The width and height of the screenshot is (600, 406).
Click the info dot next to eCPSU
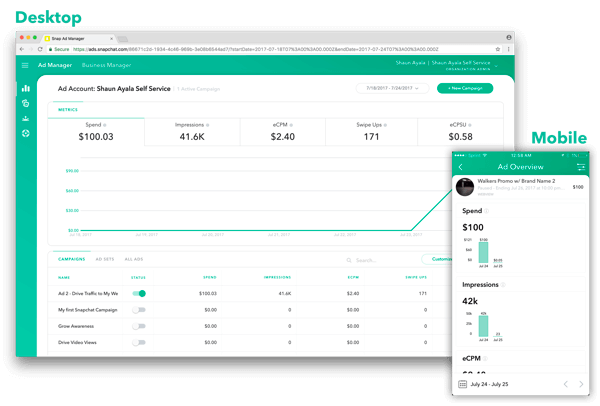(x=470, y=125)
